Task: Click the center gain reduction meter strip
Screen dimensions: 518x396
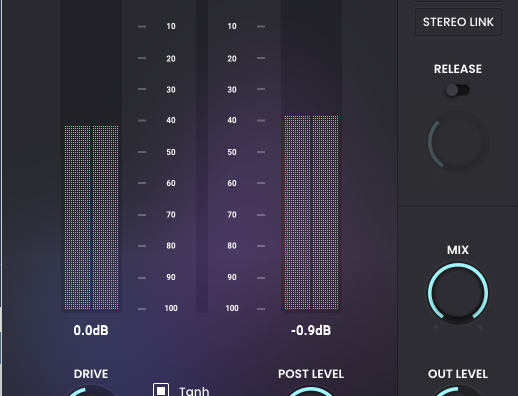Action: pos(202,156)
